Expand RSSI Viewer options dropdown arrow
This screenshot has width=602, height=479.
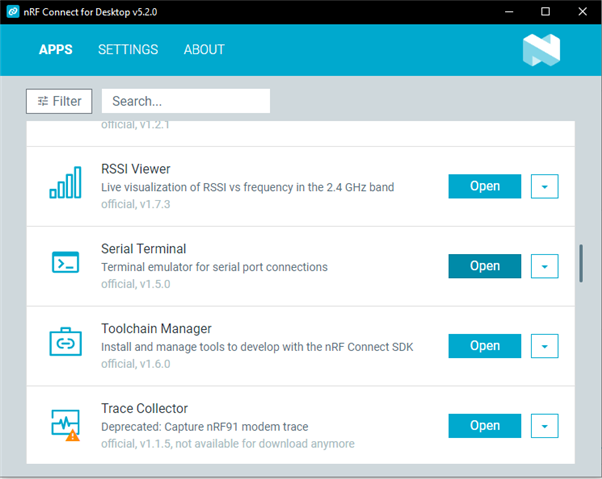click(544, 187)
